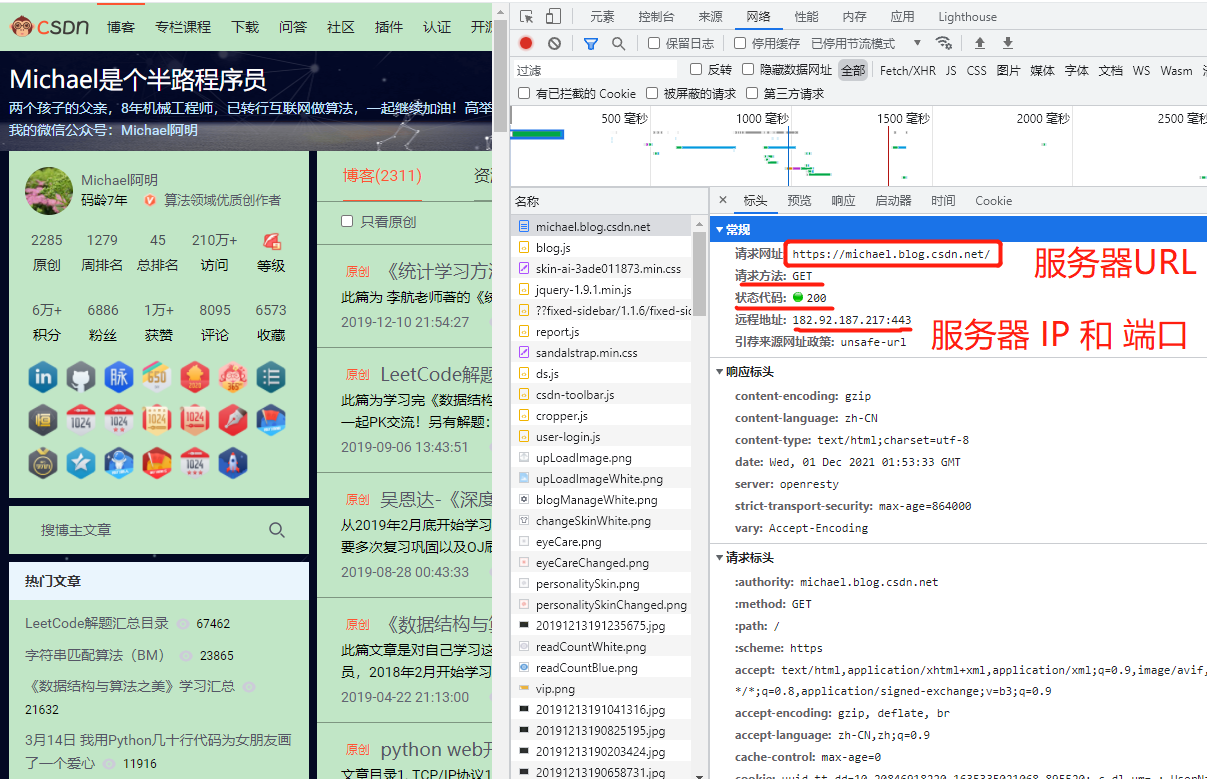
Task: Switch to the 预览 tab in request details
Action: click(x=799, y=200)
